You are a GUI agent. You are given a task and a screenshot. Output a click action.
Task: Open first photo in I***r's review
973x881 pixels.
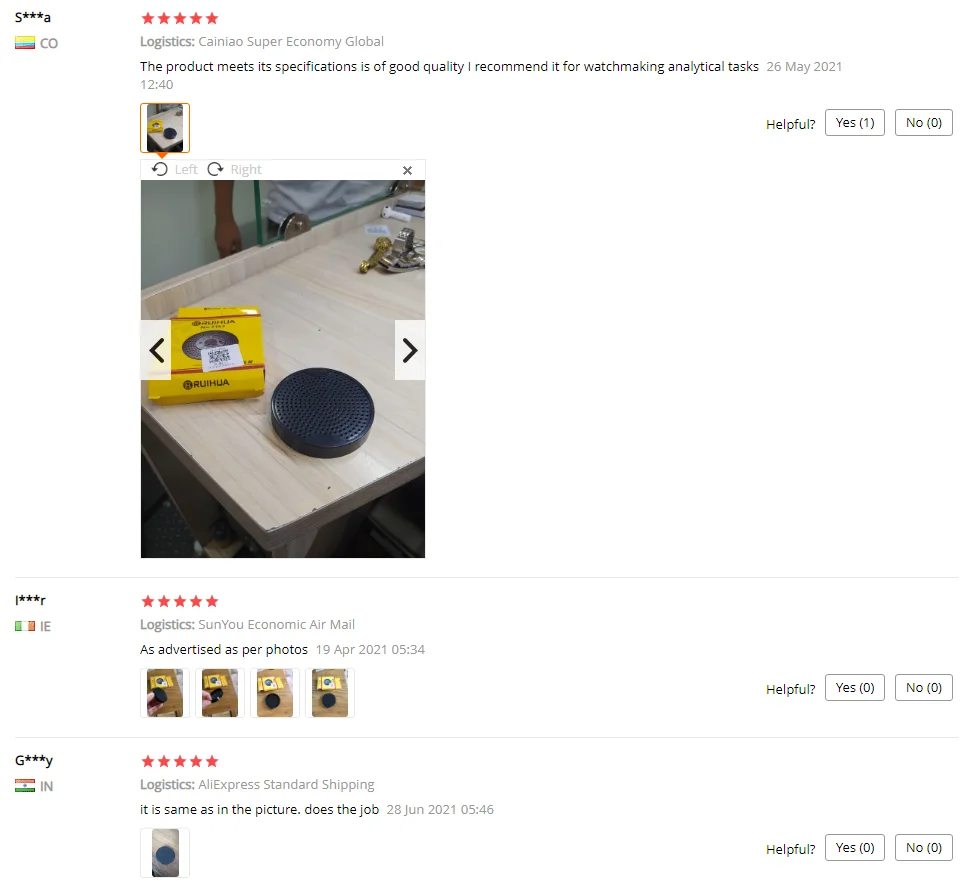(164, 692)
